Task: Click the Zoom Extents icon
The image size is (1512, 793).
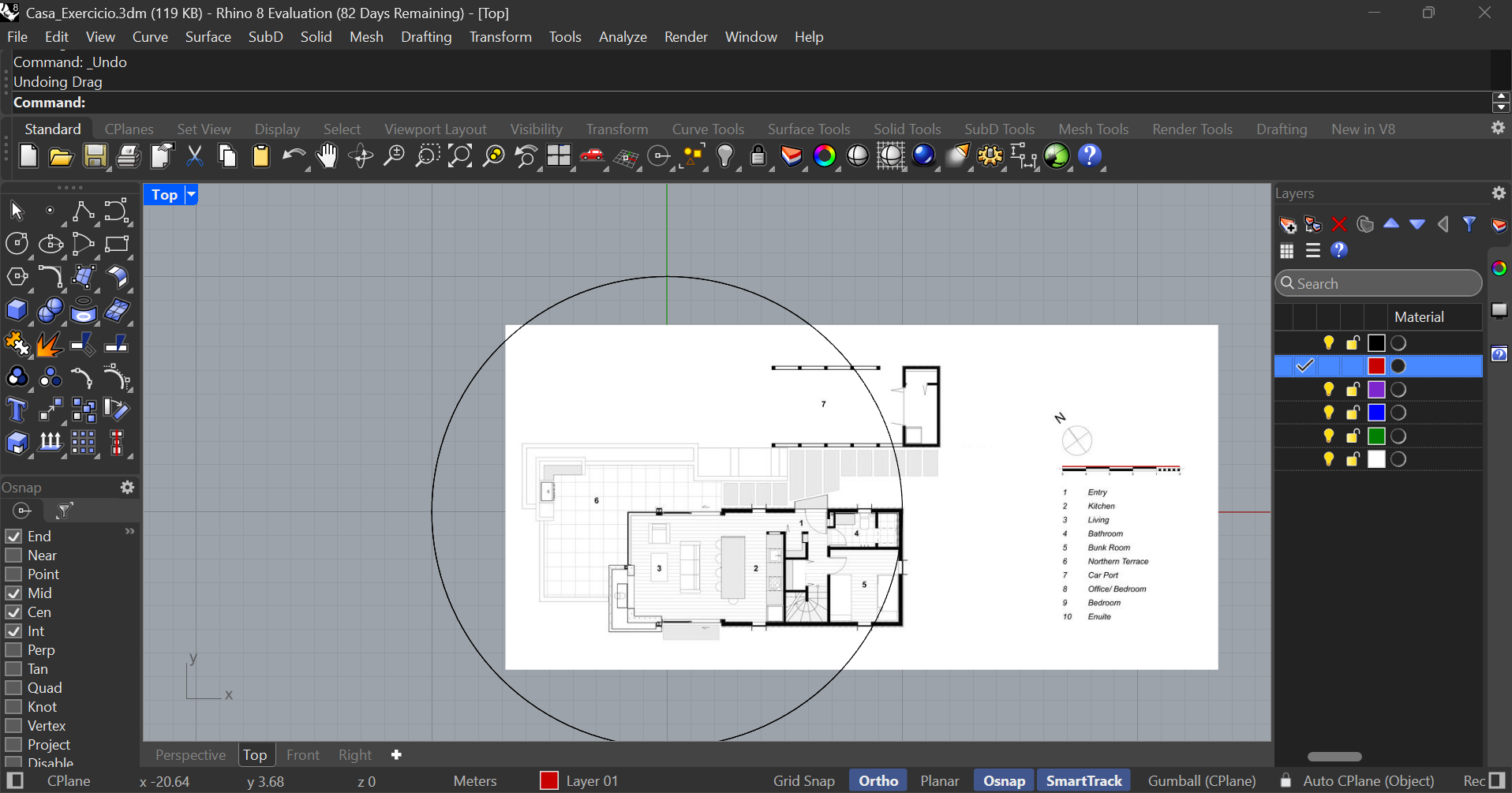Action: coord(460,156)
